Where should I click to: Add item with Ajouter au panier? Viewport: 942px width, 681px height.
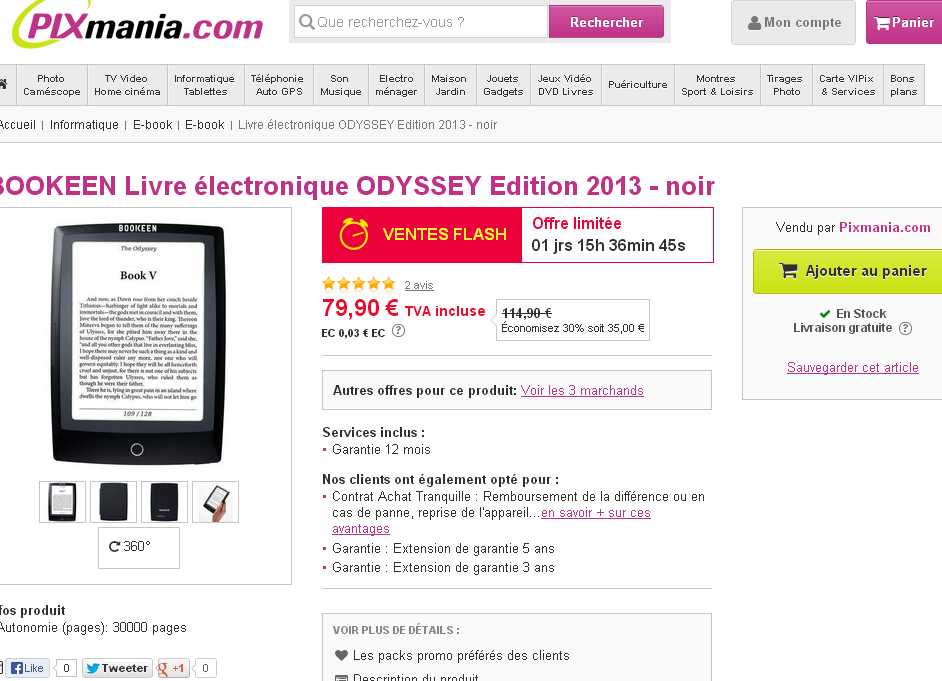coord(848,271)
